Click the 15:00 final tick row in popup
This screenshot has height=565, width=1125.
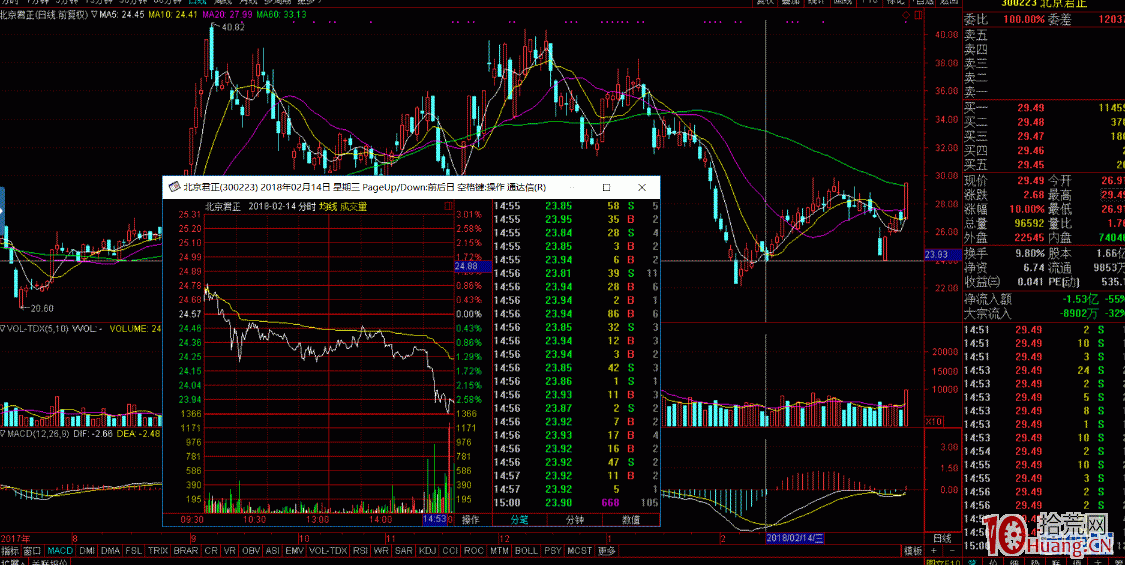[x=575, y=503]
